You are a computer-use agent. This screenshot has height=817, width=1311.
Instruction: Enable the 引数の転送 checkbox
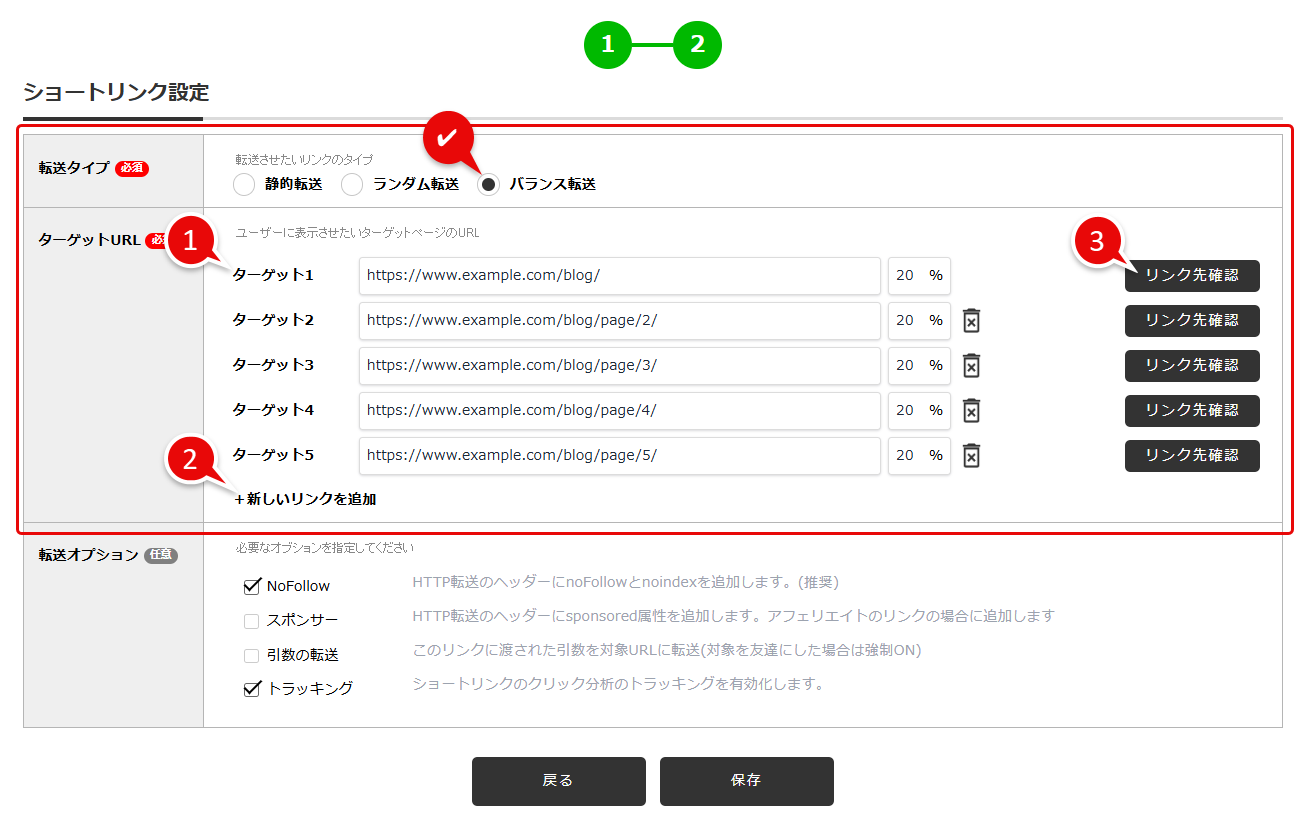click(253, 654)
